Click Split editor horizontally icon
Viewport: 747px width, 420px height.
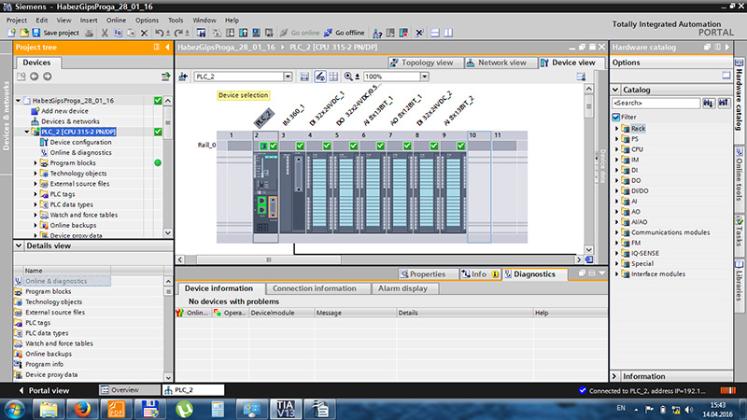435,33
